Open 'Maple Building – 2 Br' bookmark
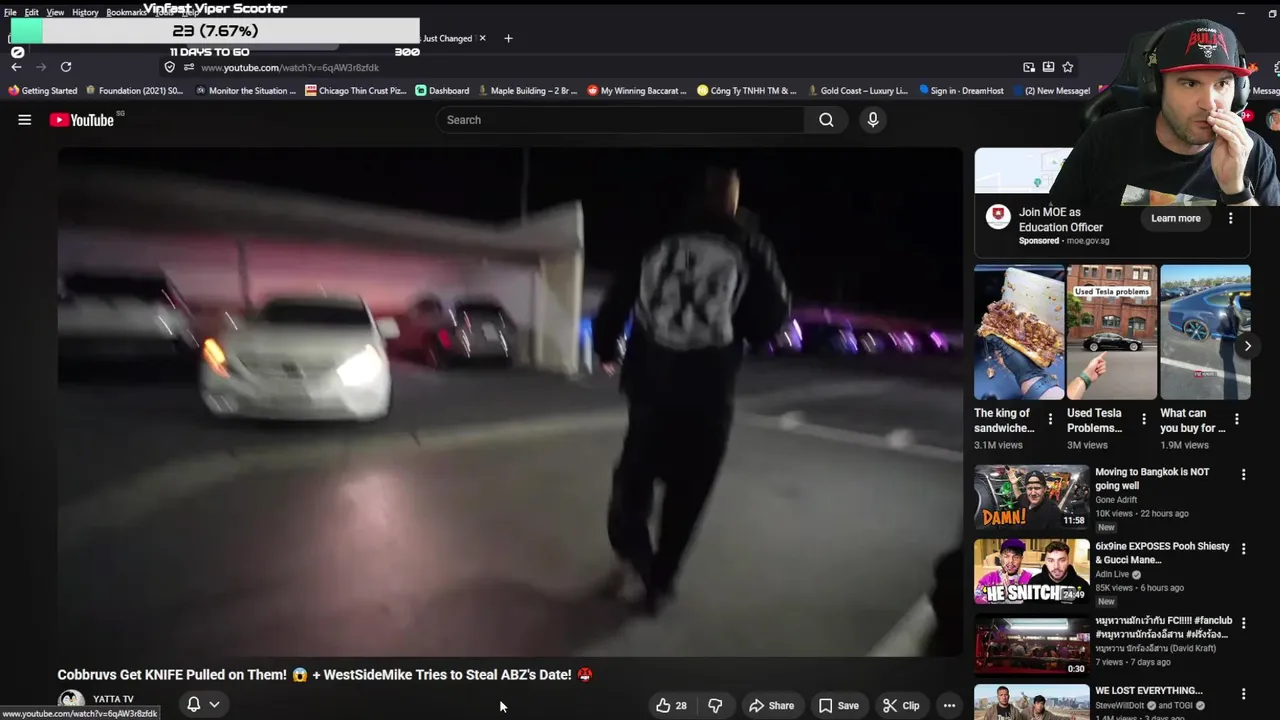 click(x=528, y=90)
